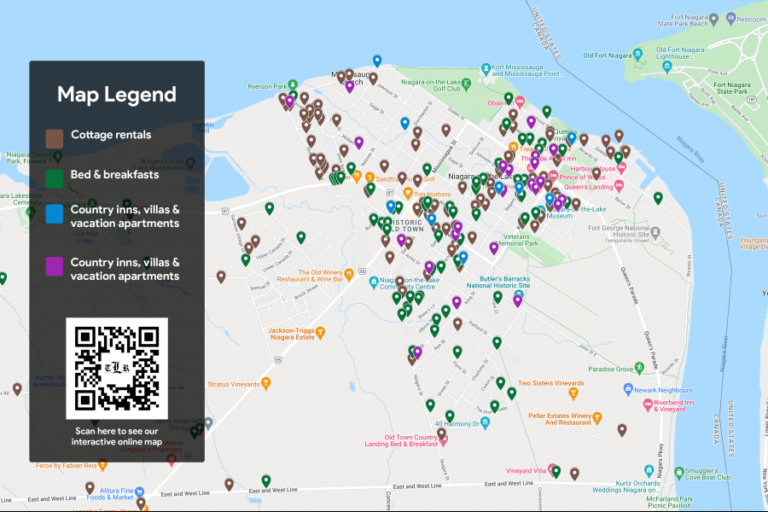
Task: Select the Ferox by Fabian Reis icon
Action: click(103, 464)
